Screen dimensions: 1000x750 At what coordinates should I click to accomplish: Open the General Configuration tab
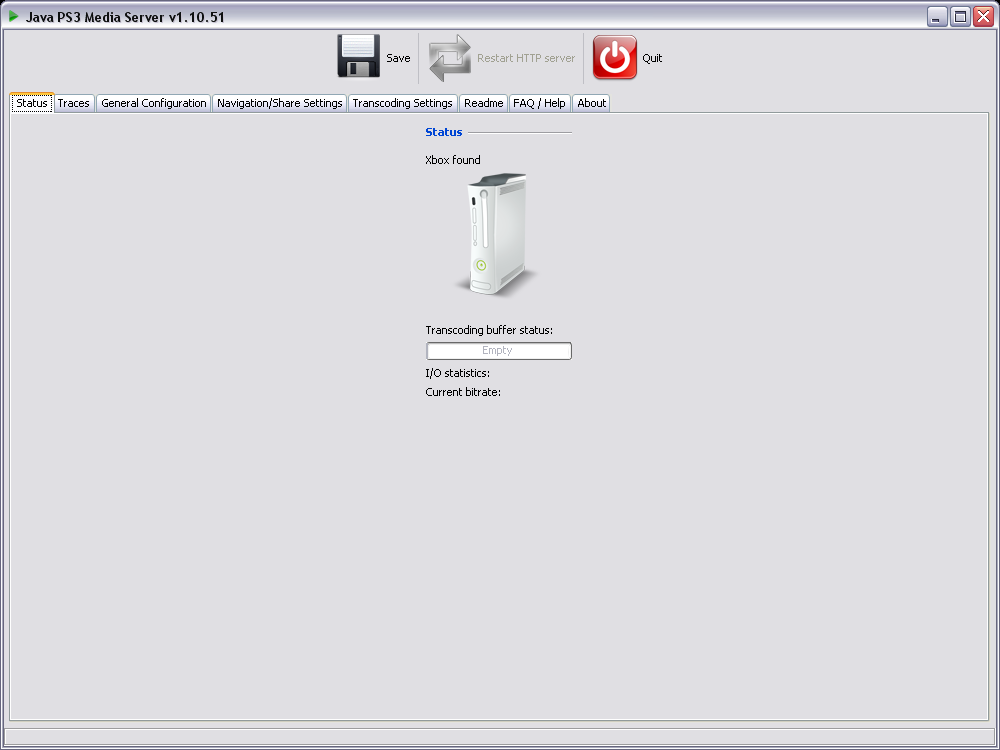point(154,103)
